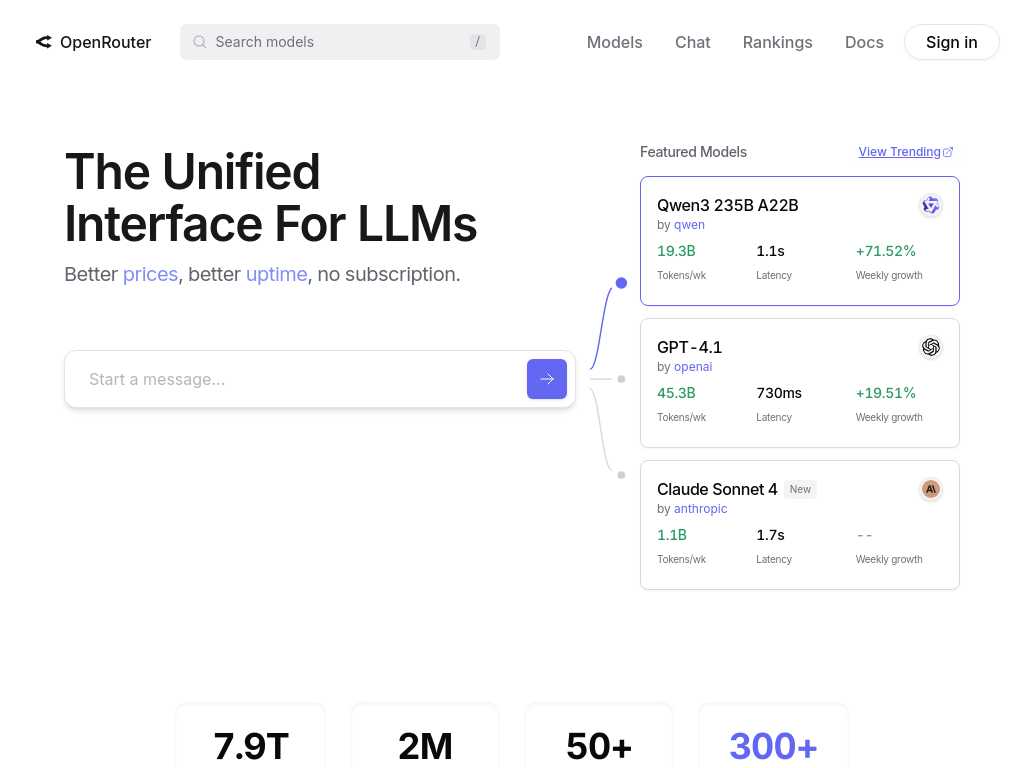Click the 1.1s latency value

coord(770,251)
